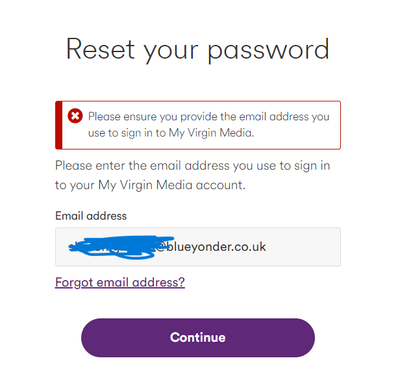Click the Reset your password heading
Viewport: 400px width, 375px height.
[198, 50]
